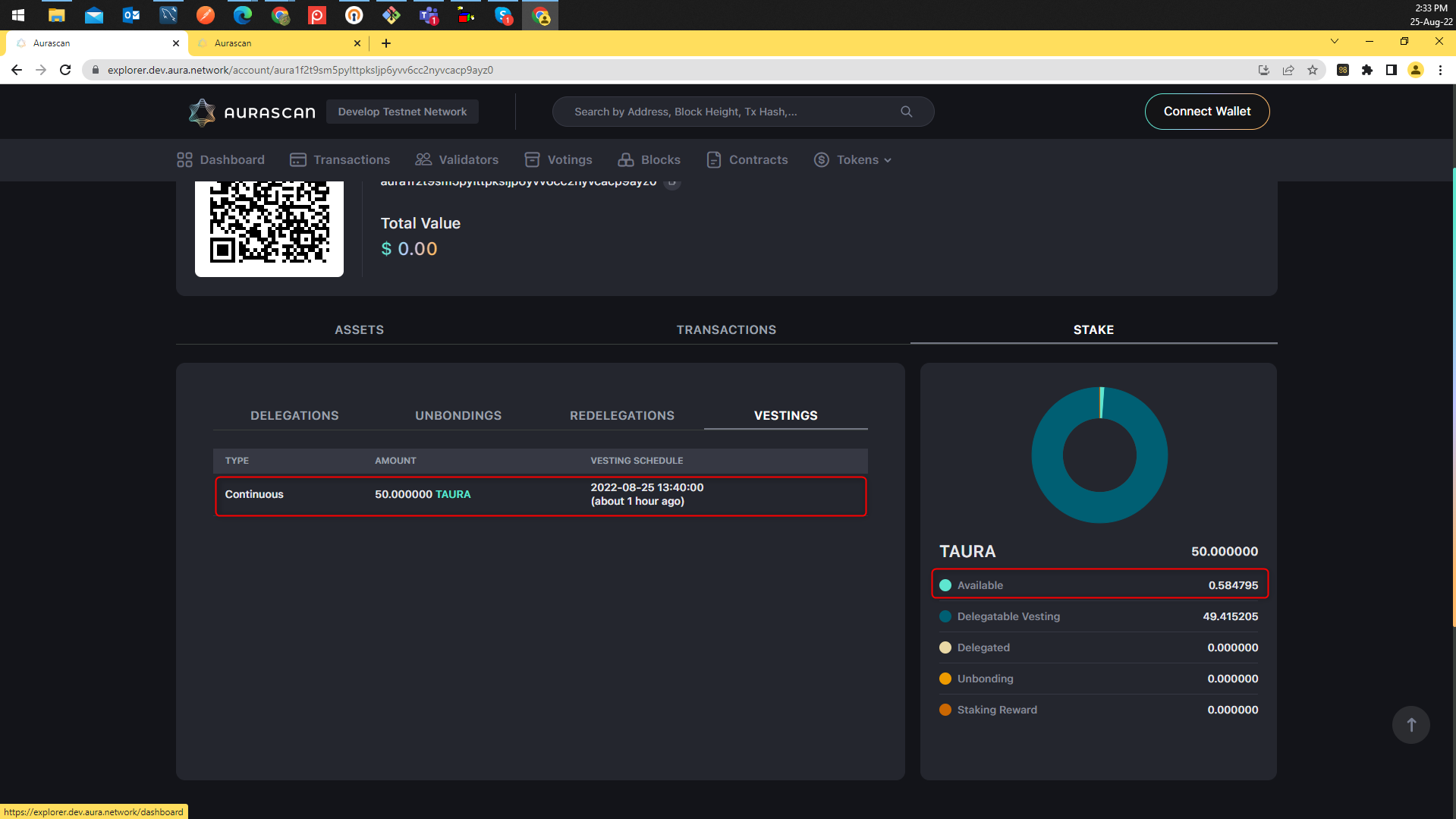Click the scroll-to-top arrow button
This screenshot has width=1456, height=819.
pyautogui.click(x=1410, y=724)
